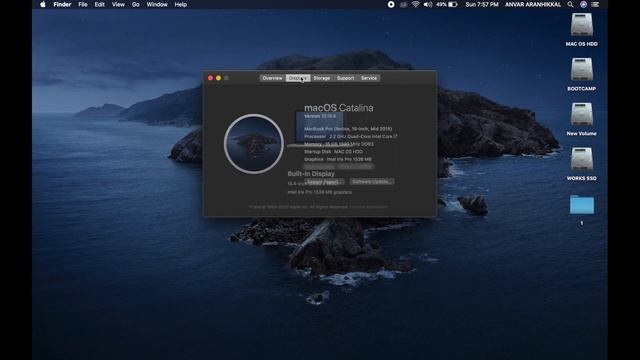Screen dimensions: 640x360
Task: Open Spotlight search
Action: pyautogui.click(x=570, y=4)
